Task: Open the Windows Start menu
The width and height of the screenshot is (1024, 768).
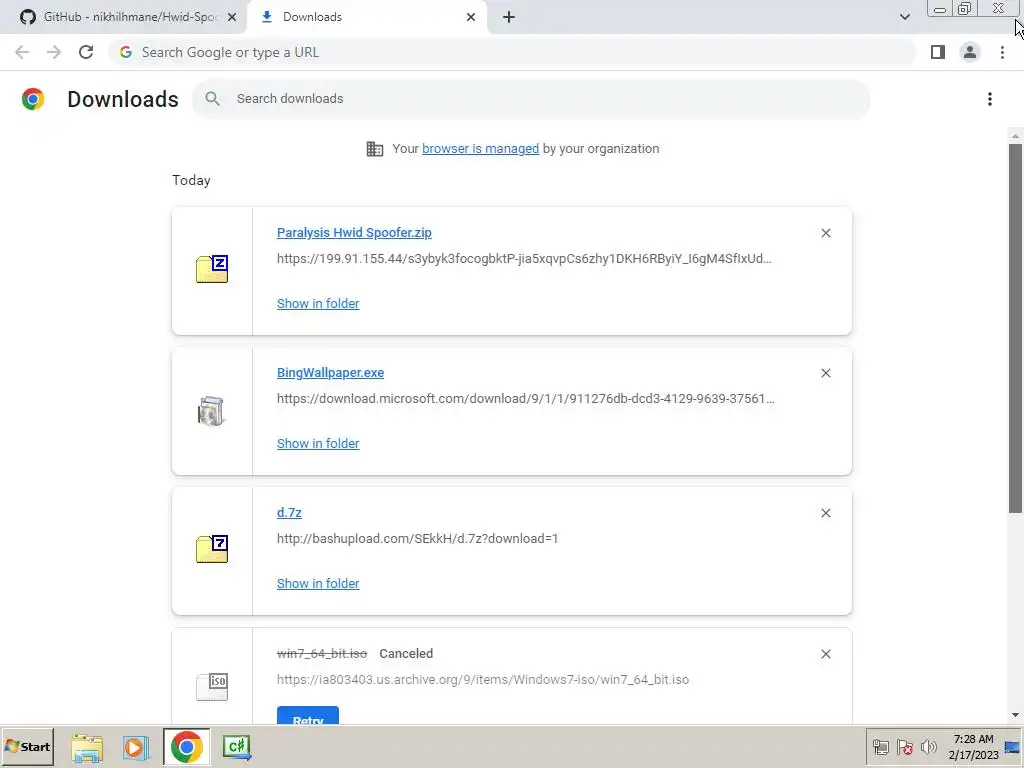Action: tap(27, 747)
